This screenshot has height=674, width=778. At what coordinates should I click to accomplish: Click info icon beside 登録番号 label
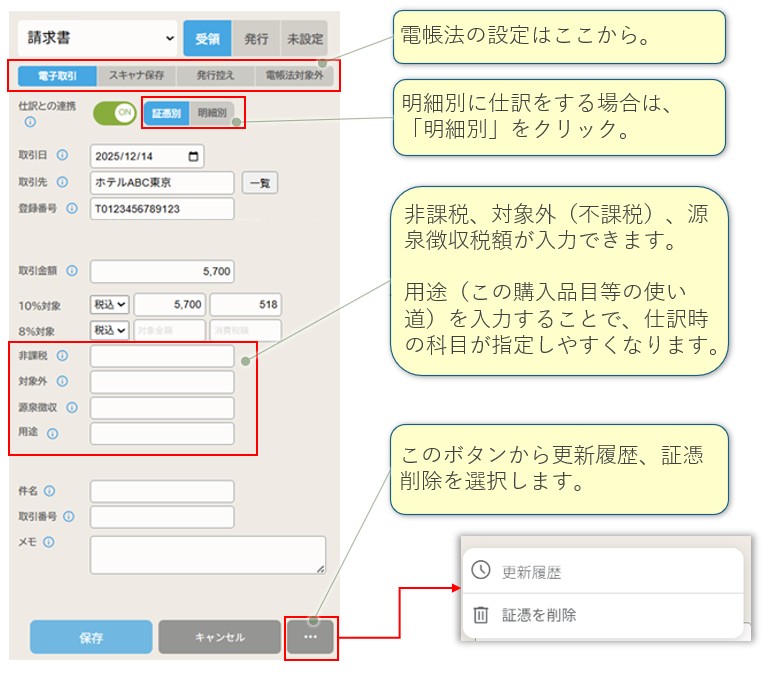click(72, 208)
